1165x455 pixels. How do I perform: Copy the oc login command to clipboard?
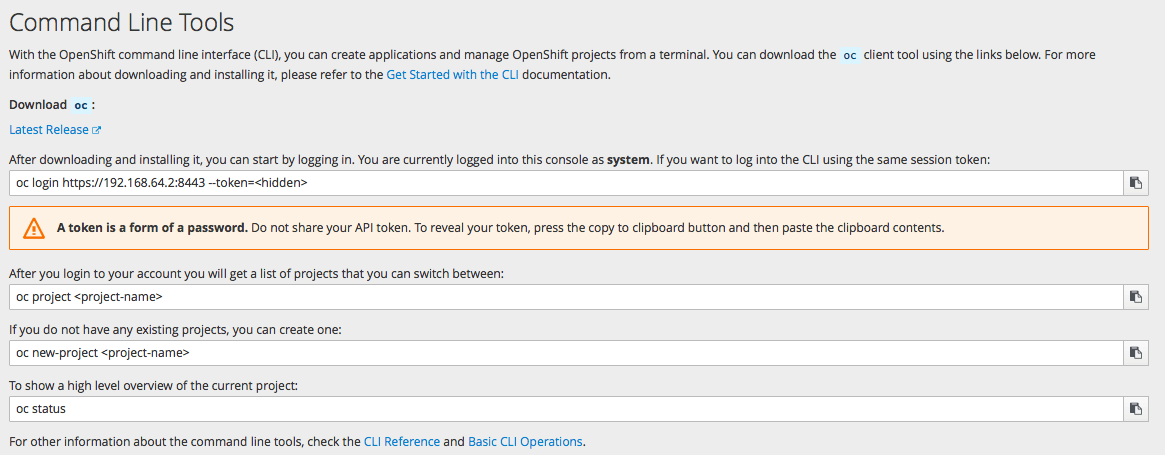pos(1135,183)
